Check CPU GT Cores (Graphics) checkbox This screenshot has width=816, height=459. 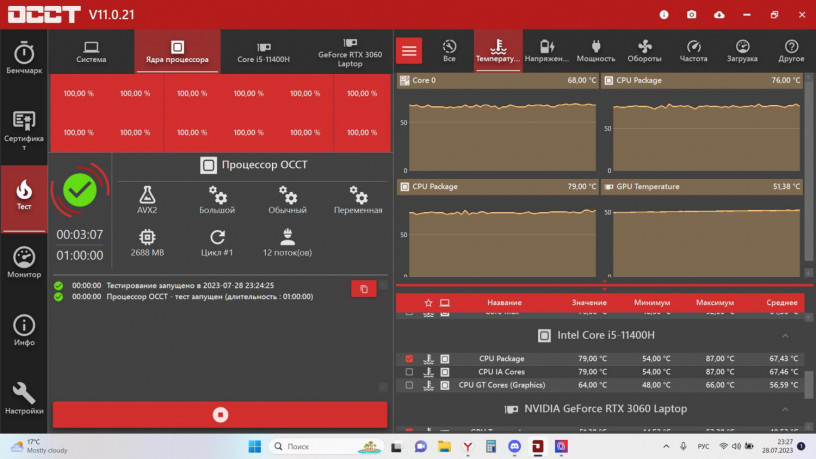click(409, 386)
